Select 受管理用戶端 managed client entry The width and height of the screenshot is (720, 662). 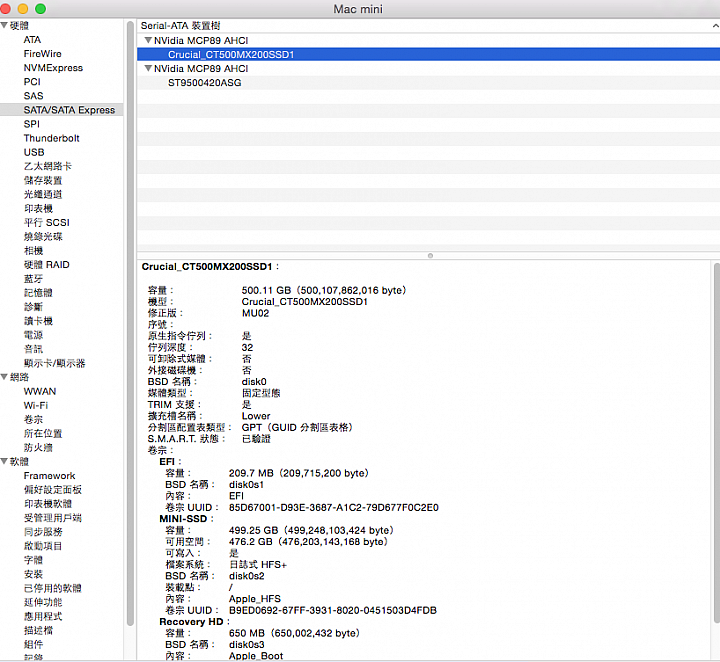(x=52, y=518)
